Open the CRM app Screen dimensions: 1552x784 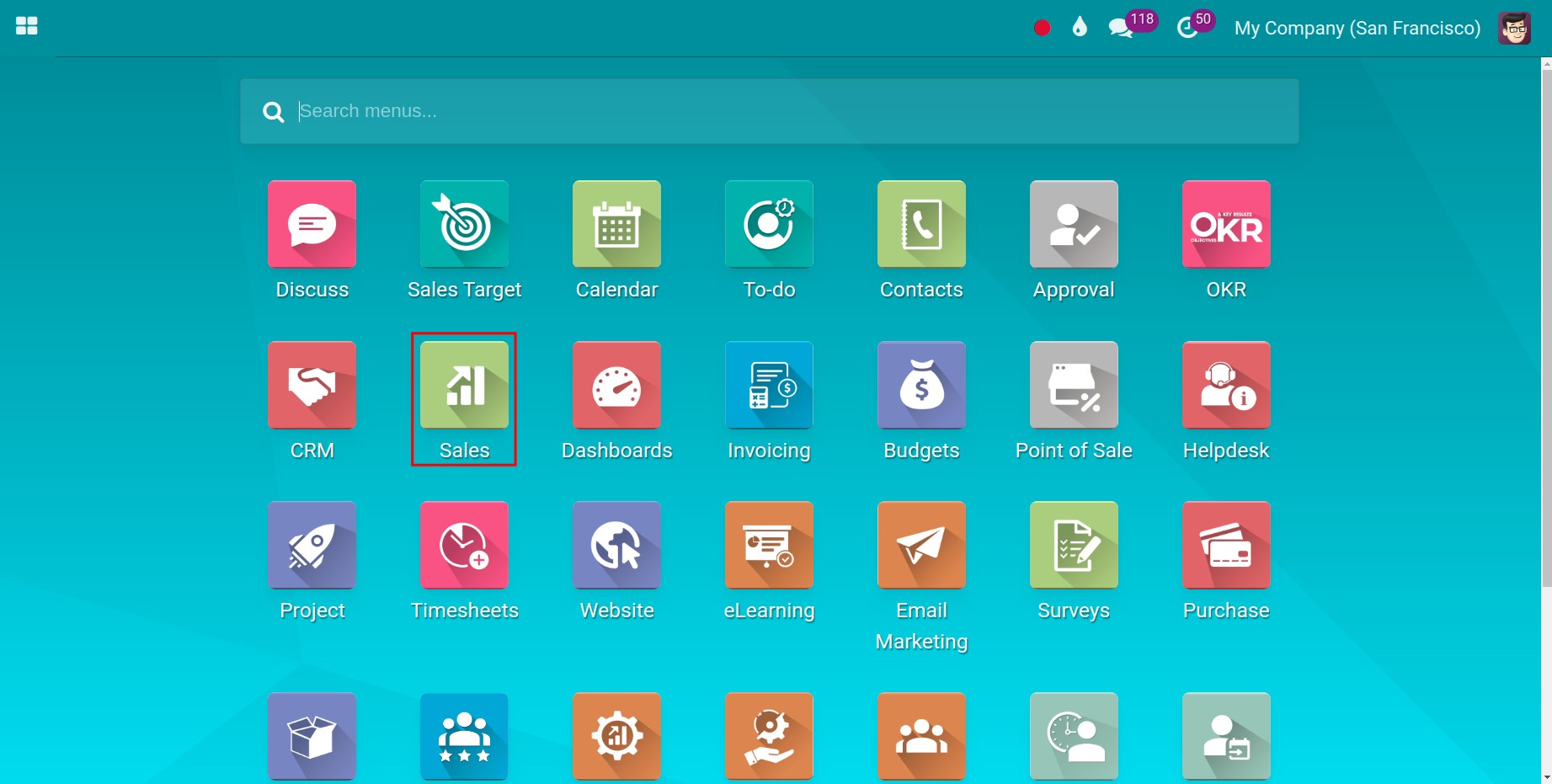coord(312,385)
